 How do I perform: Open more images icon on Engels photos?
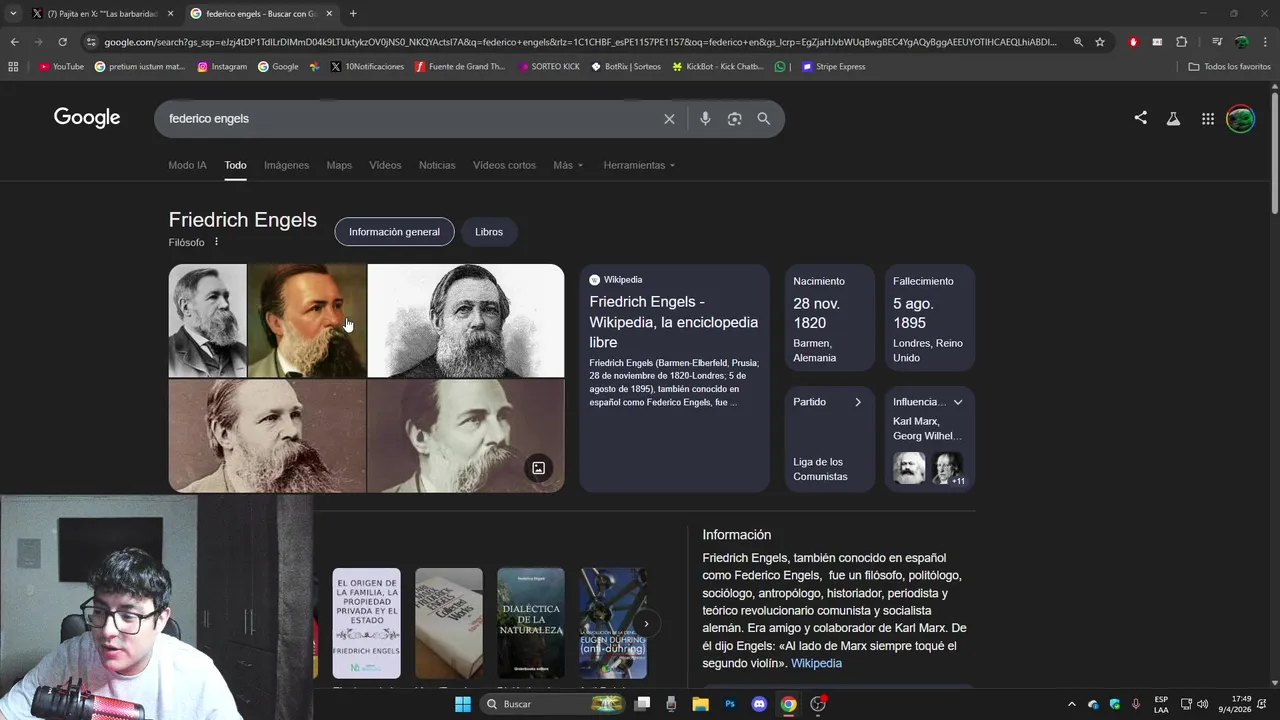tap(538, 468)
